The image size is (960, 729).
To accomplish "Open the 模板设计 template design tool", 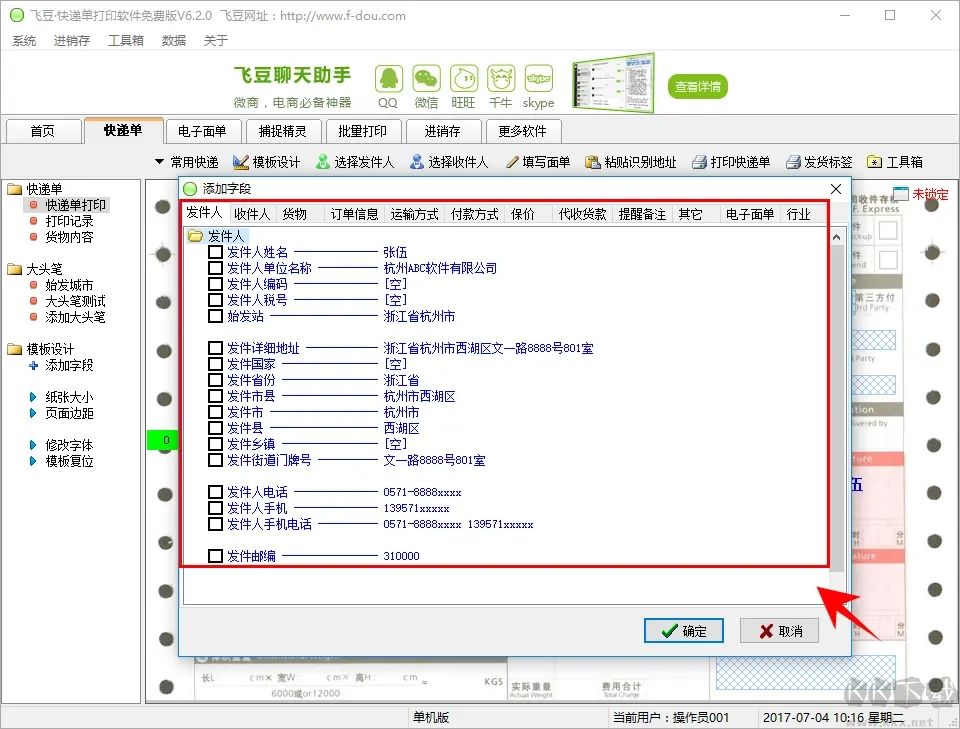I will (x=272, y=161).
